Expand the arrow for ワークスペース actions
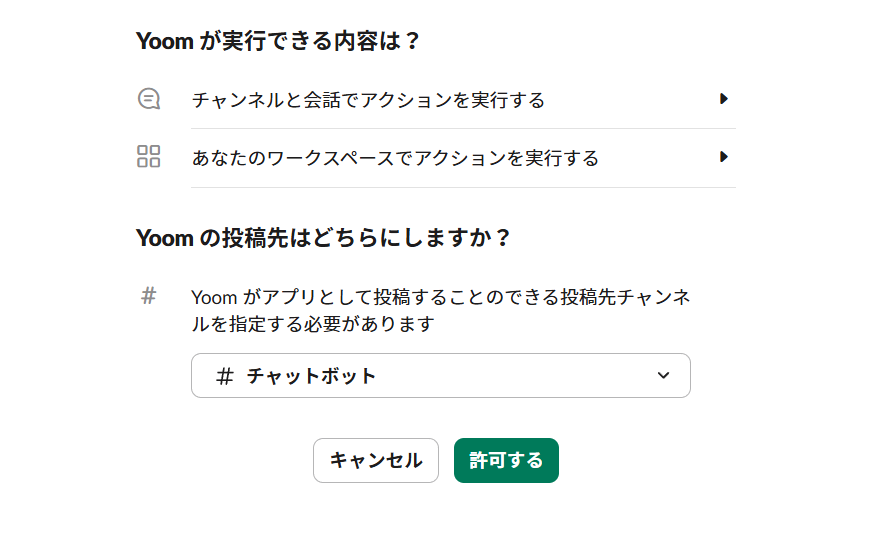 [724, 157]
